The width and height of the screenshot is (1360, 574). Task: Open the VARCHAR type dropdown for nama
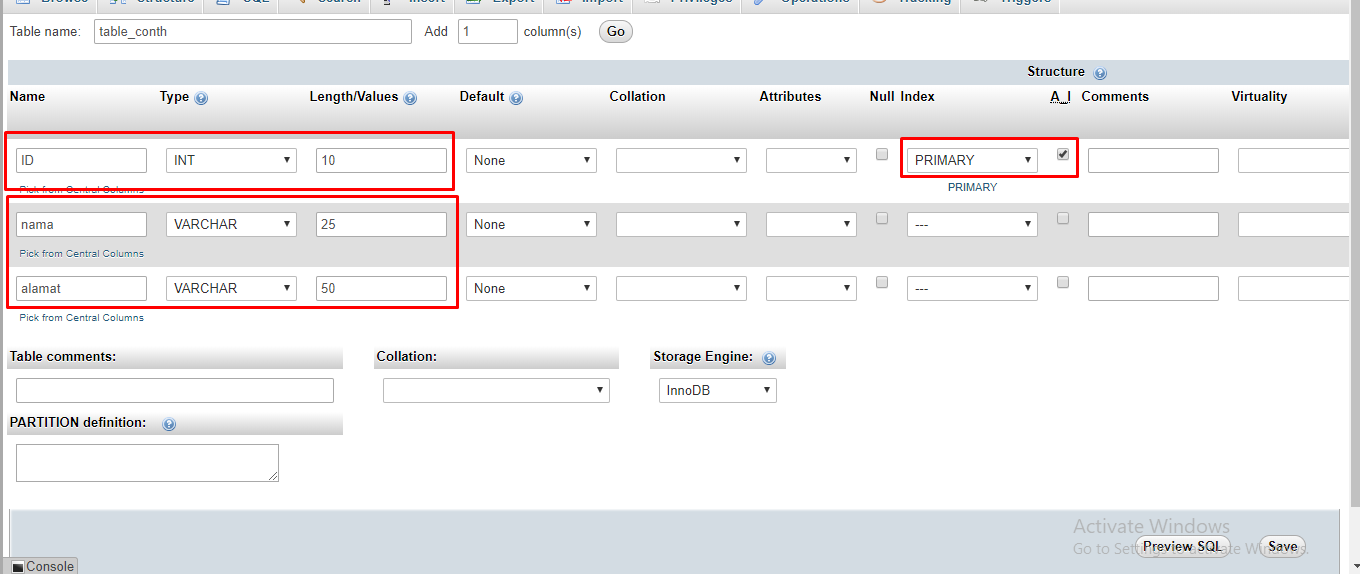[x=231, y=224]
